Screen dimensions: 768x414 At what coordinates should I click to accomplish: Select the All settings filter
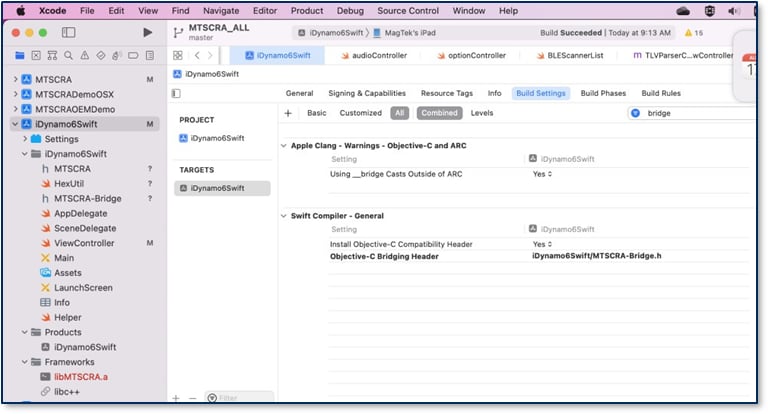pyautogui.click(x=400, y=113)
